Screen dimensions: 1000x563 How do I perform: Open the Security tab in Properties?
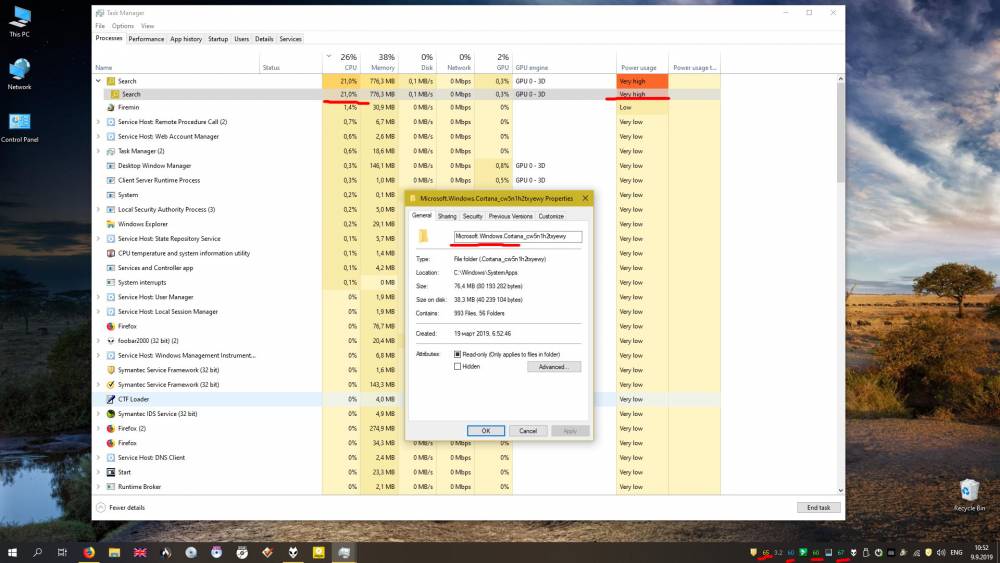473,217
